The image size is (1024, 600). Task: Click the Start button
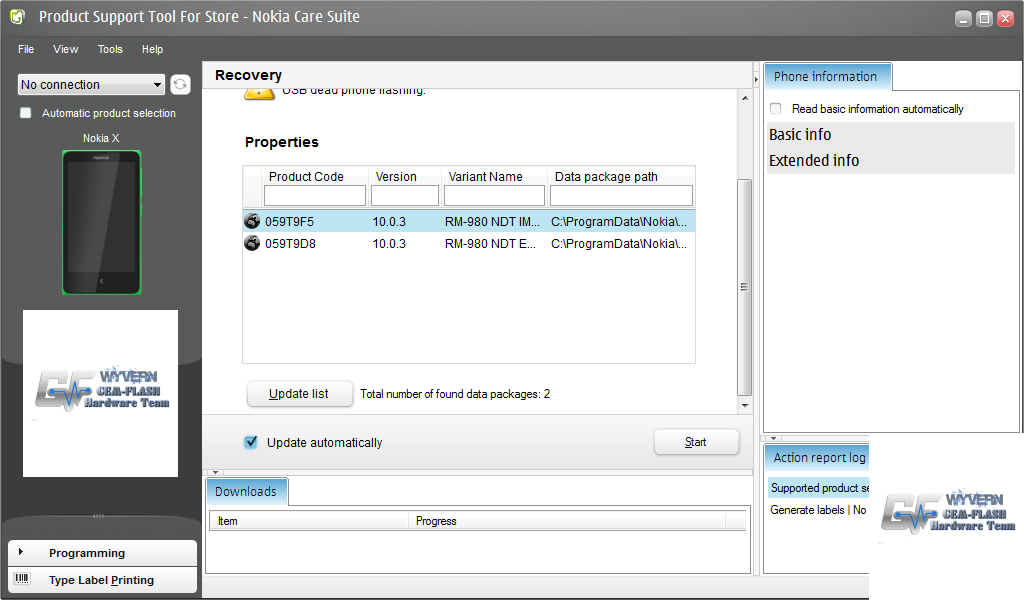(x=696, y=442)
